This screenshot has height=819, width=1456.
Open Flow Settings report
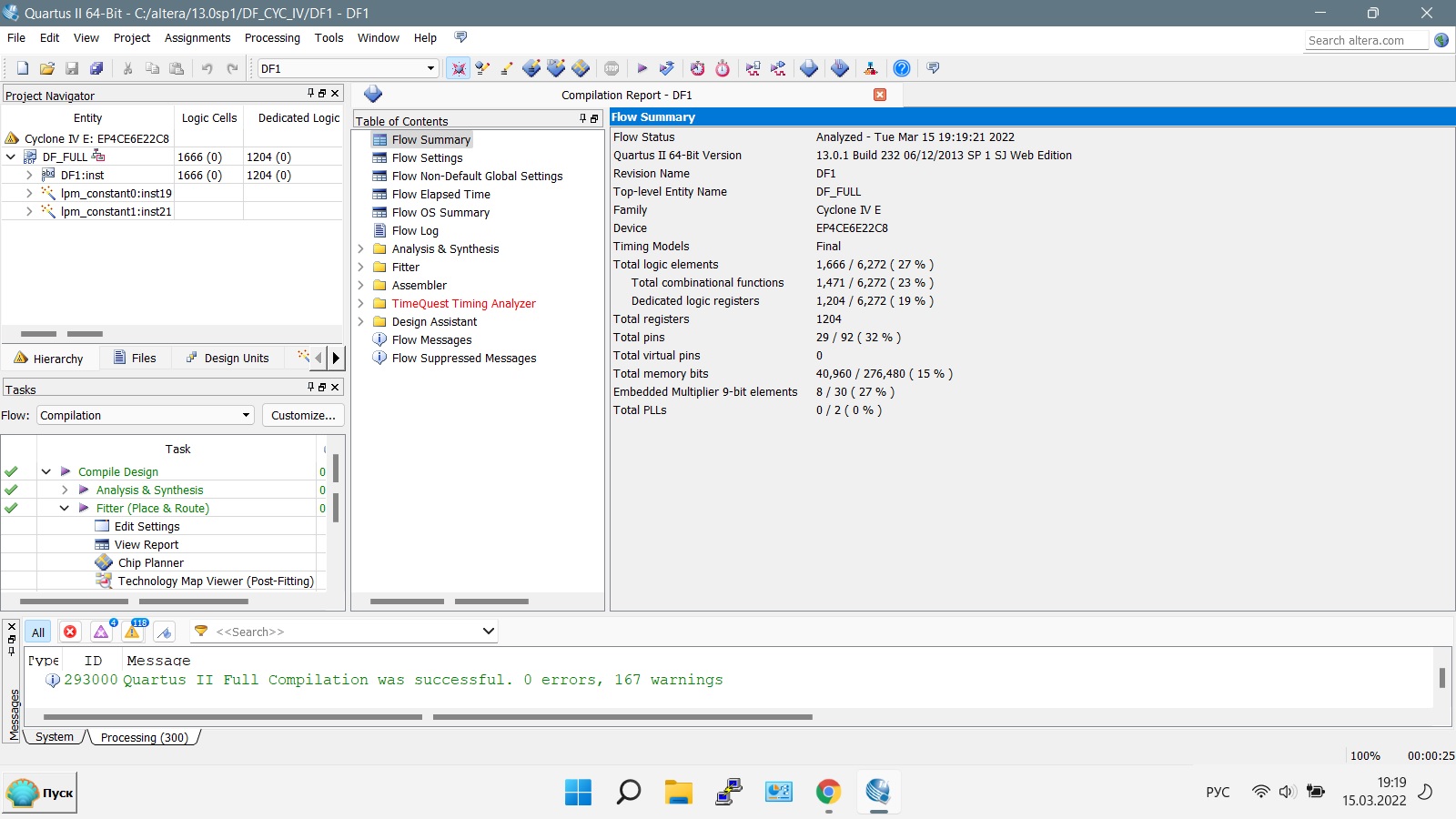(x=427, y=157)
